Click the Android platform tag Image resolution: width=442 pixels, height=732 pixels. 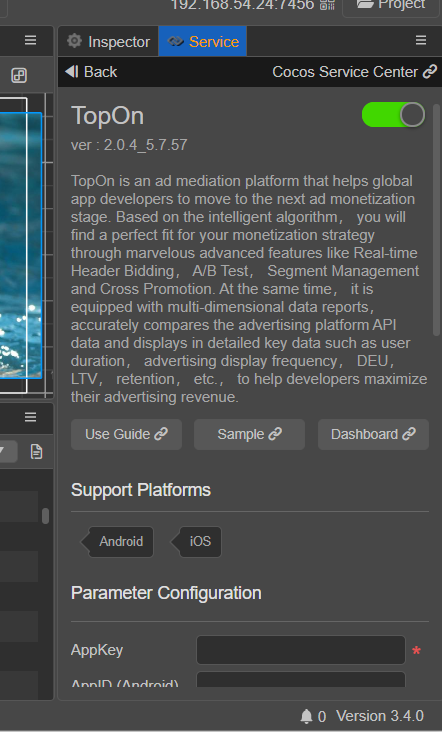[117, 542]
